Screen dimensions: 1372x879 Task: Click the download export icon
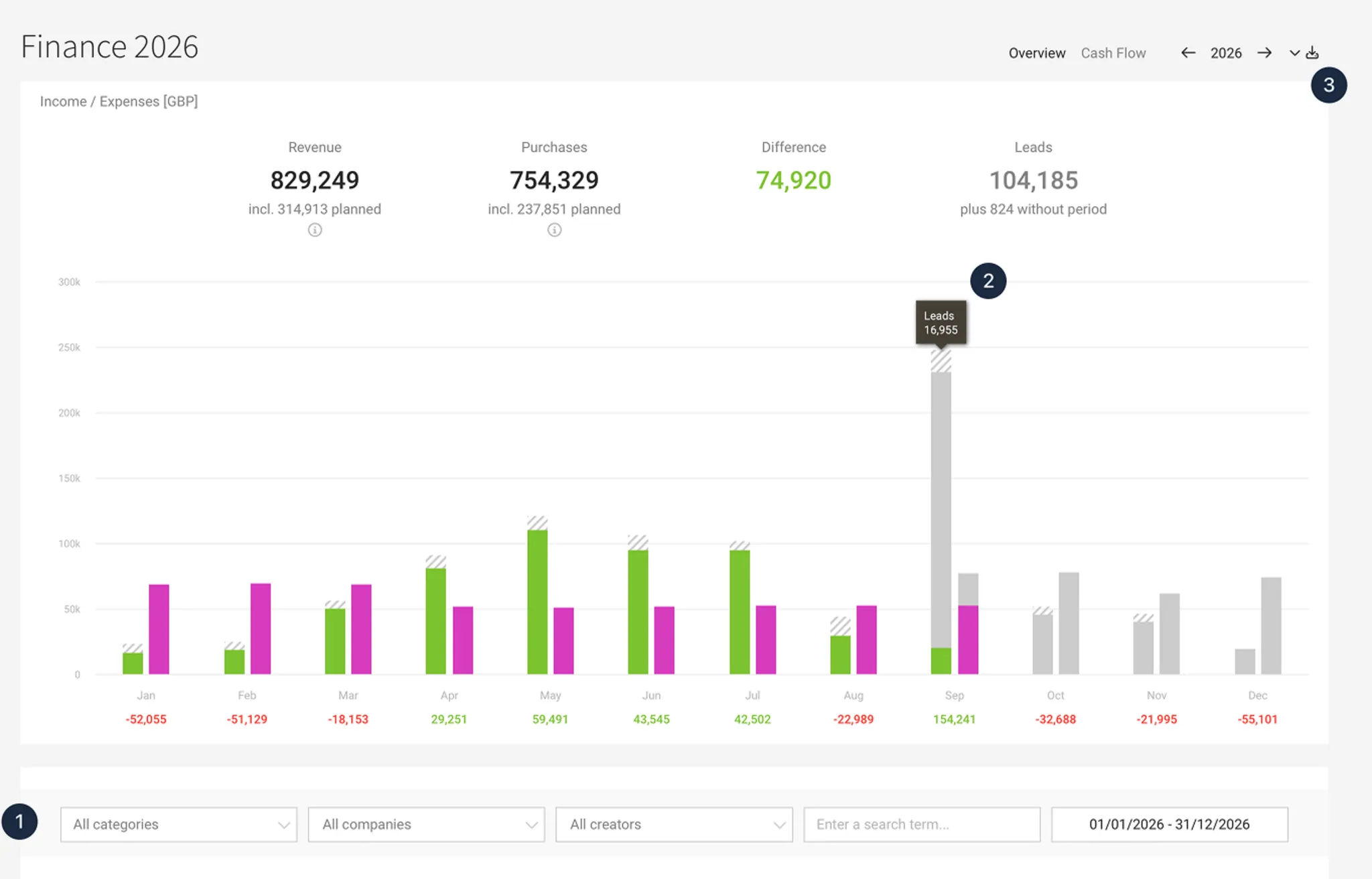click(x=1312, y=52)
